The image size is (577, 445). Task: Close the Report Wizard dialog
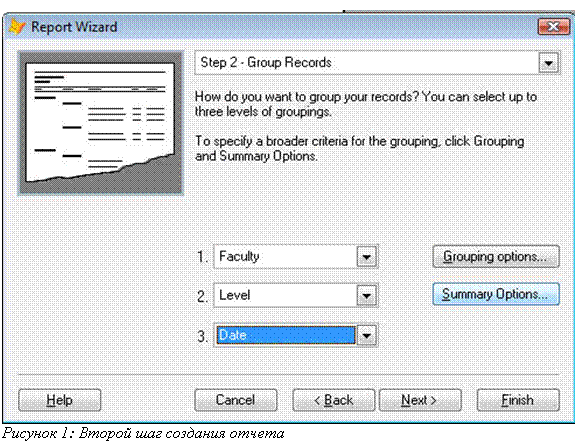(x=553, y=27)
